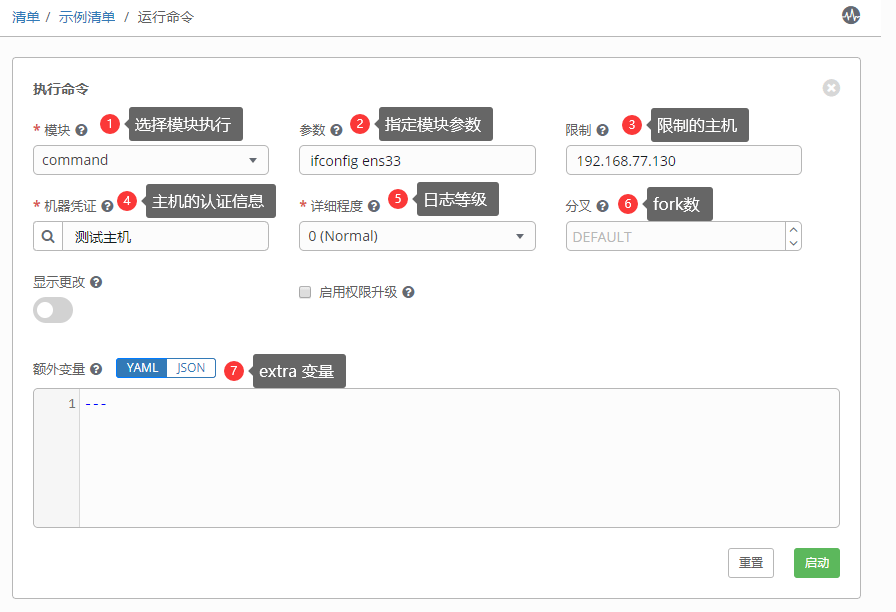This screenshot has height=612, width=896.
Task: Toggle the 显示更改 switch
Action: [x=53, y=310]
